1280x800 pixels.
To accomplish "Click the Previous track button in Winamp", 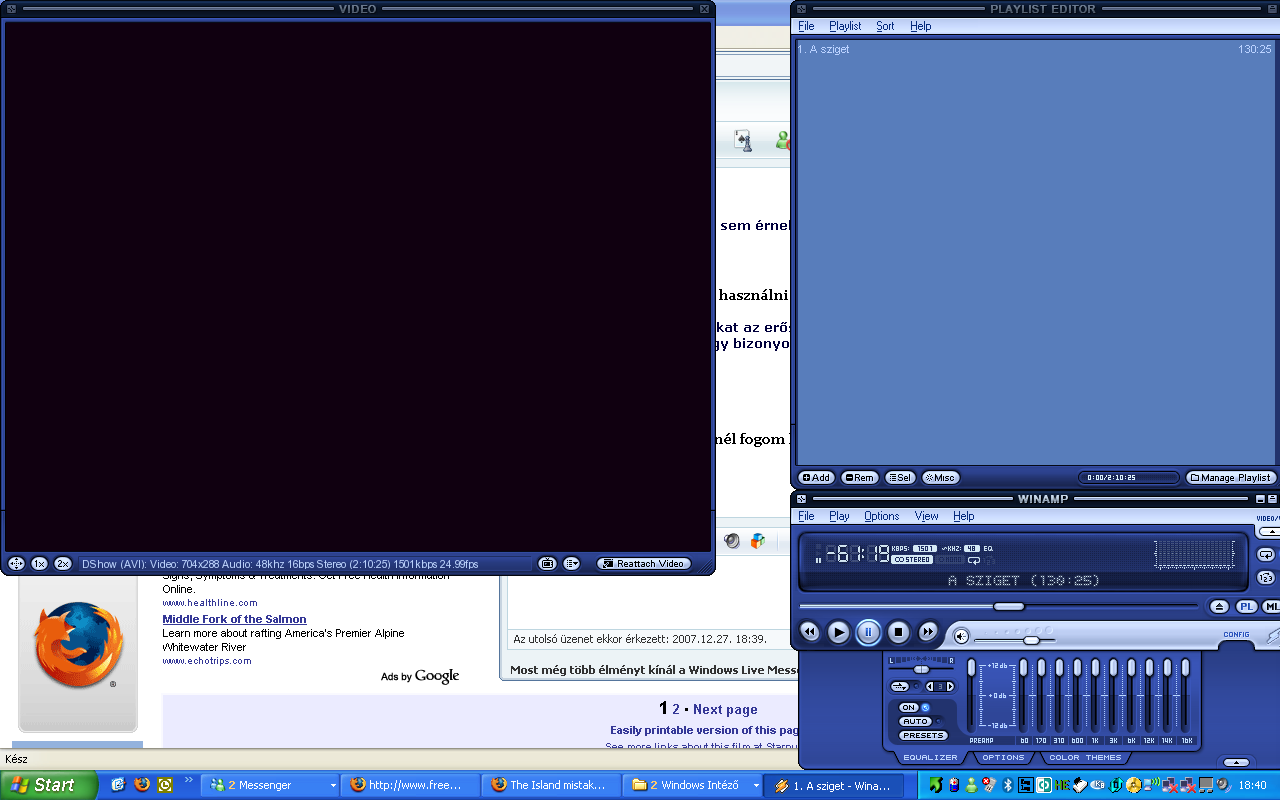I will (x=810, y=632).
